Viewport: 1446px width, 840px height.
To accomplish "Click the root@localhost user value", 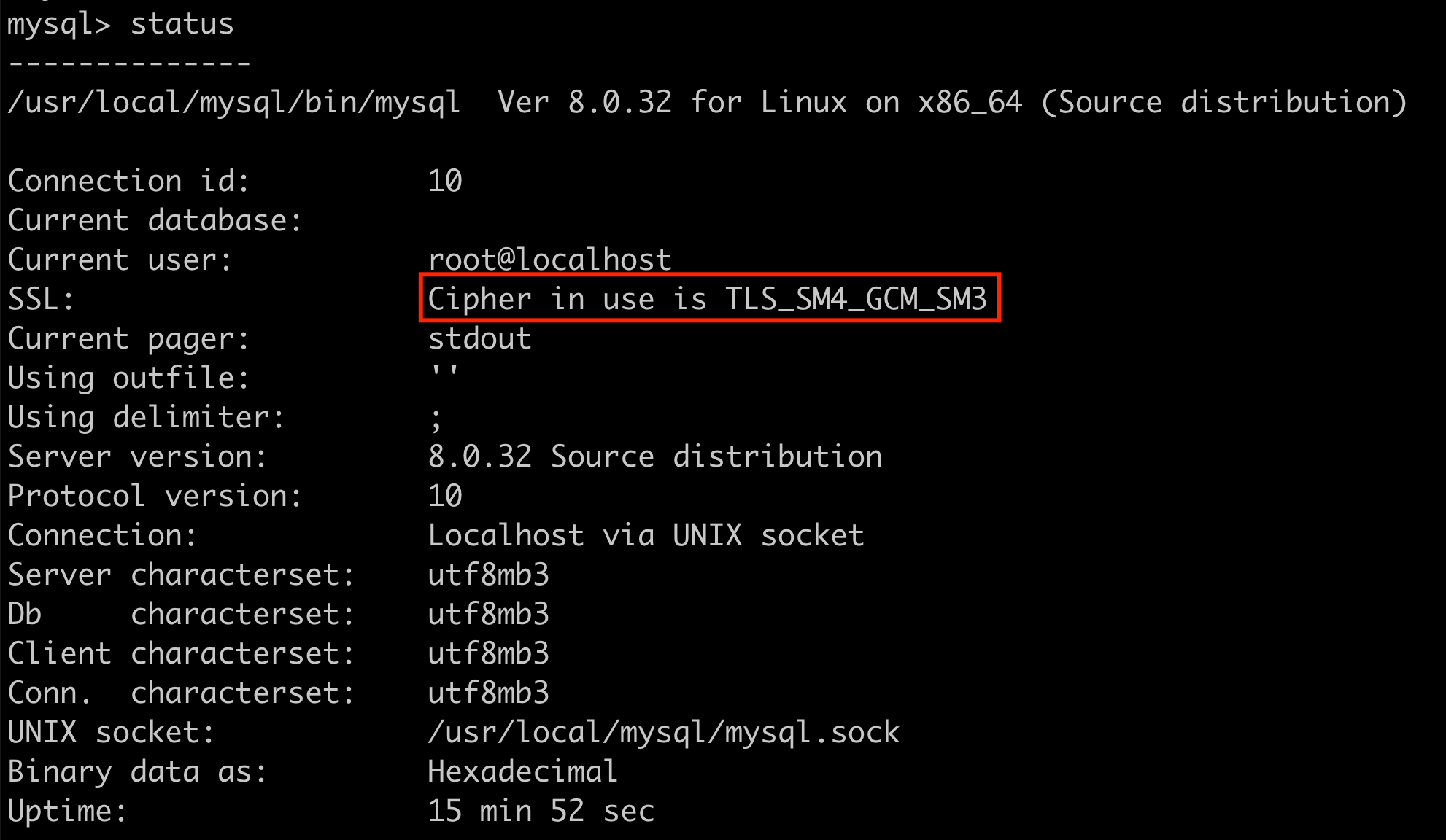I will pos(549,260).
